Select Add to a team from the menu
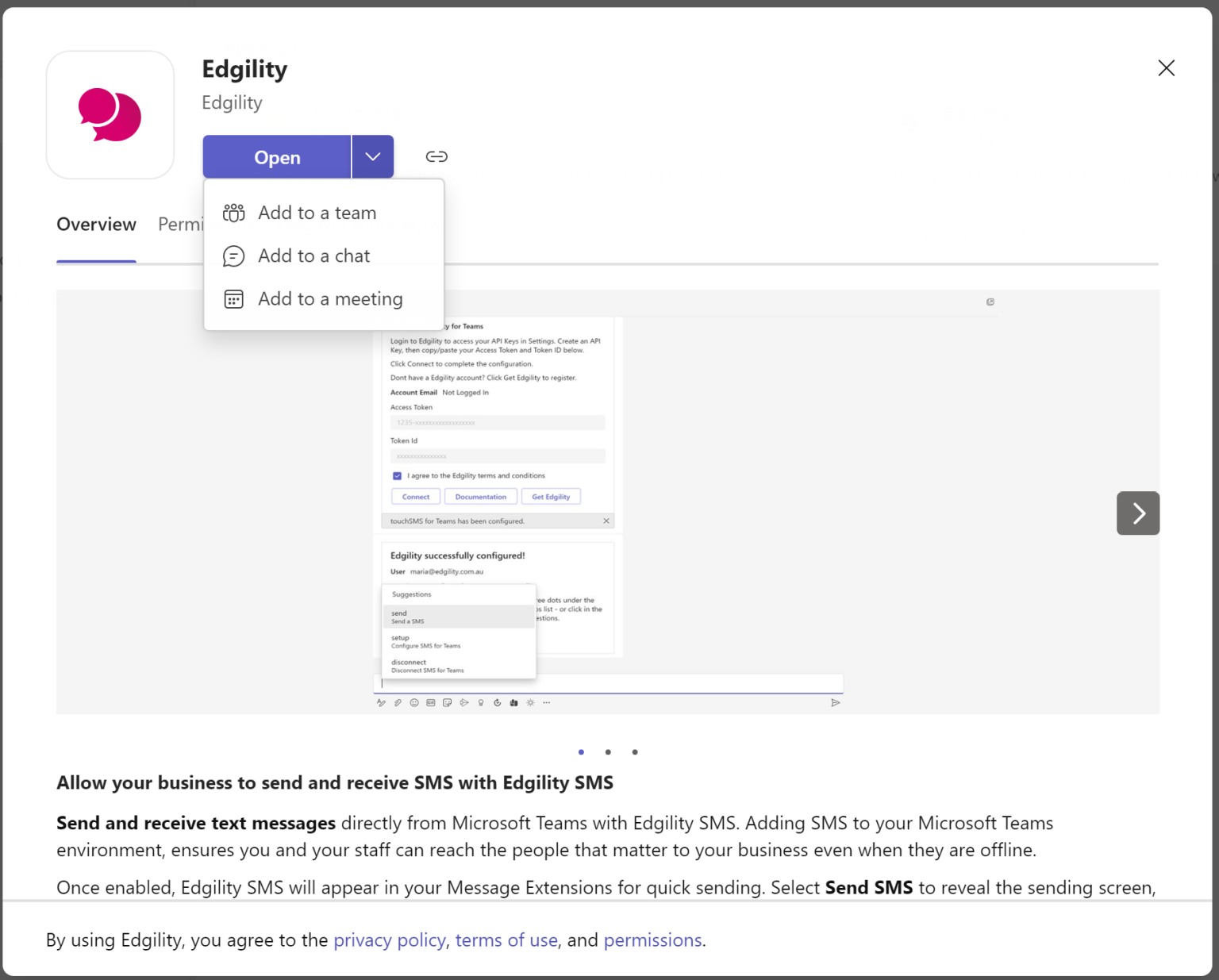Screen dimensions: 1219x980 317,212
